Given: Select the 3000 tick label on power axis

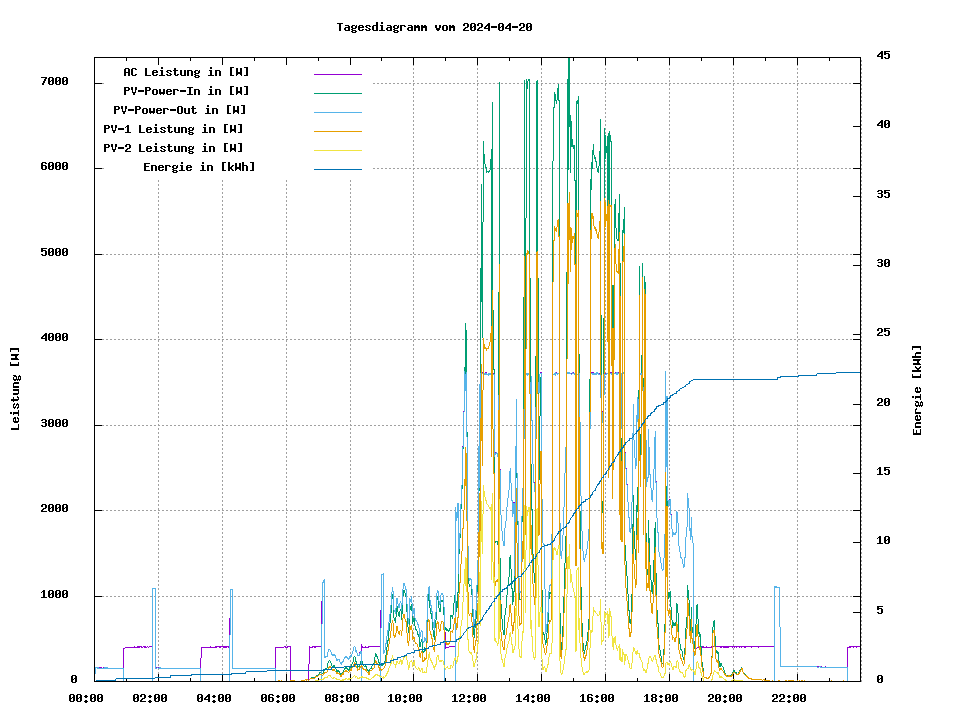Looking at the screenshot, I should pyautogui.click(x=54, y=425).
